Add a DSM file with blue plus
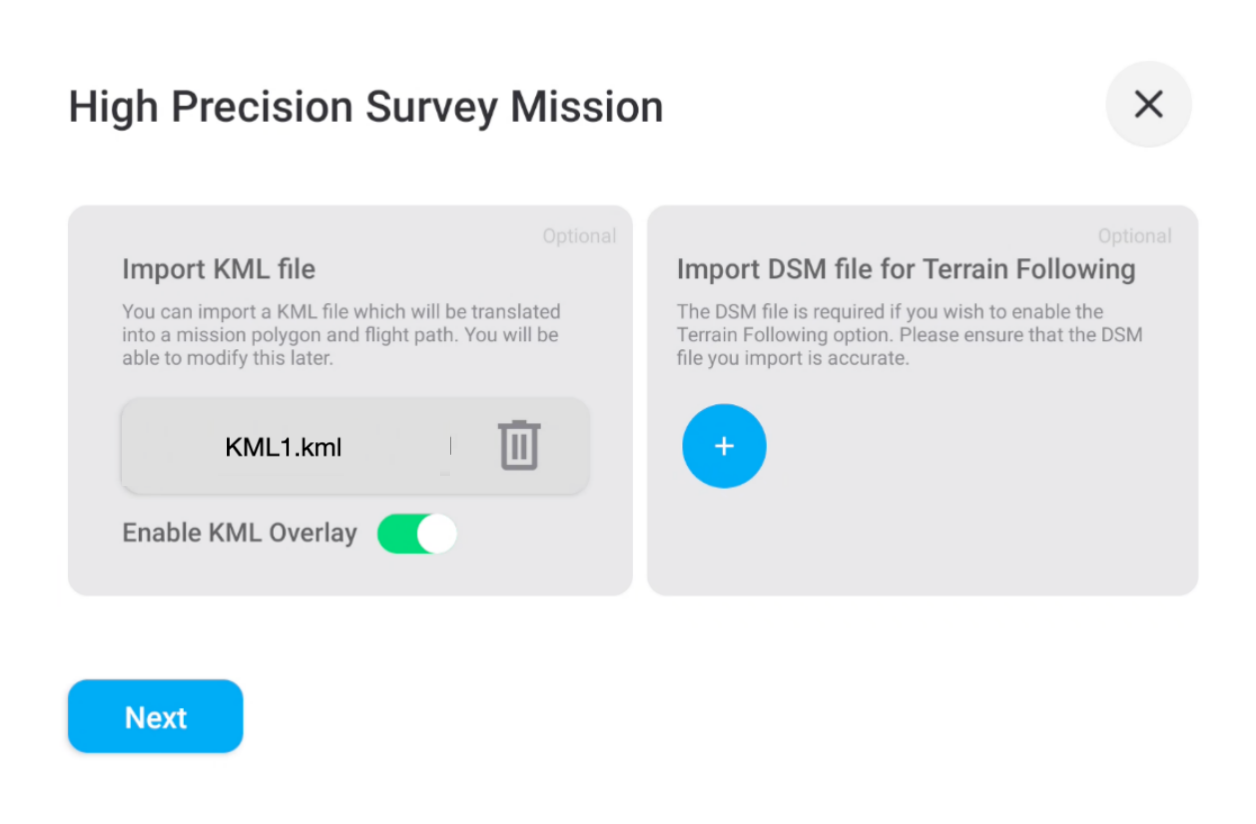Screen dimensions: 1256x824 click(x=724, y=446)
